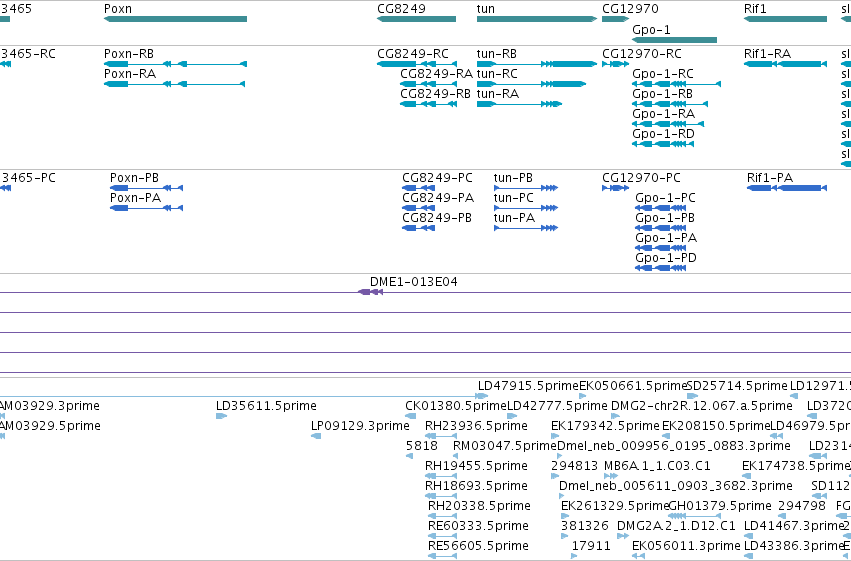Viewport: 851px width, 561px height.
Task: Click the Poxn-PA protein feature
Action: pyautogui.click(x=147, y=208)
